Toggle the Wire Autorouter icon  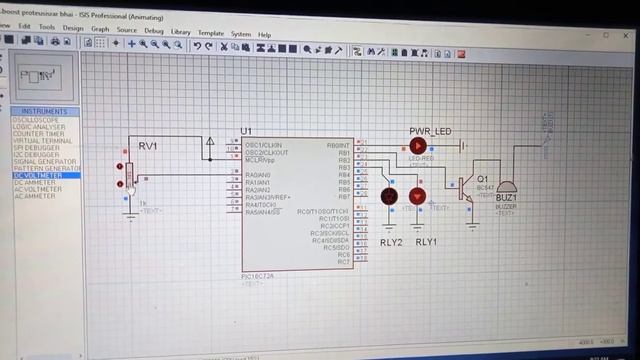pyautogui.click(x=357, y=51)
